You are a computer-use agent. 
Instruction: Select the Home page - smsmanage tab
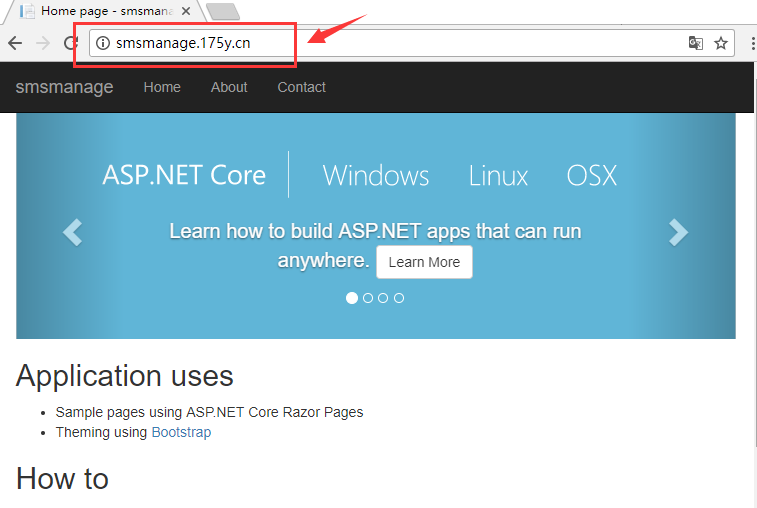tap(106, 11)
